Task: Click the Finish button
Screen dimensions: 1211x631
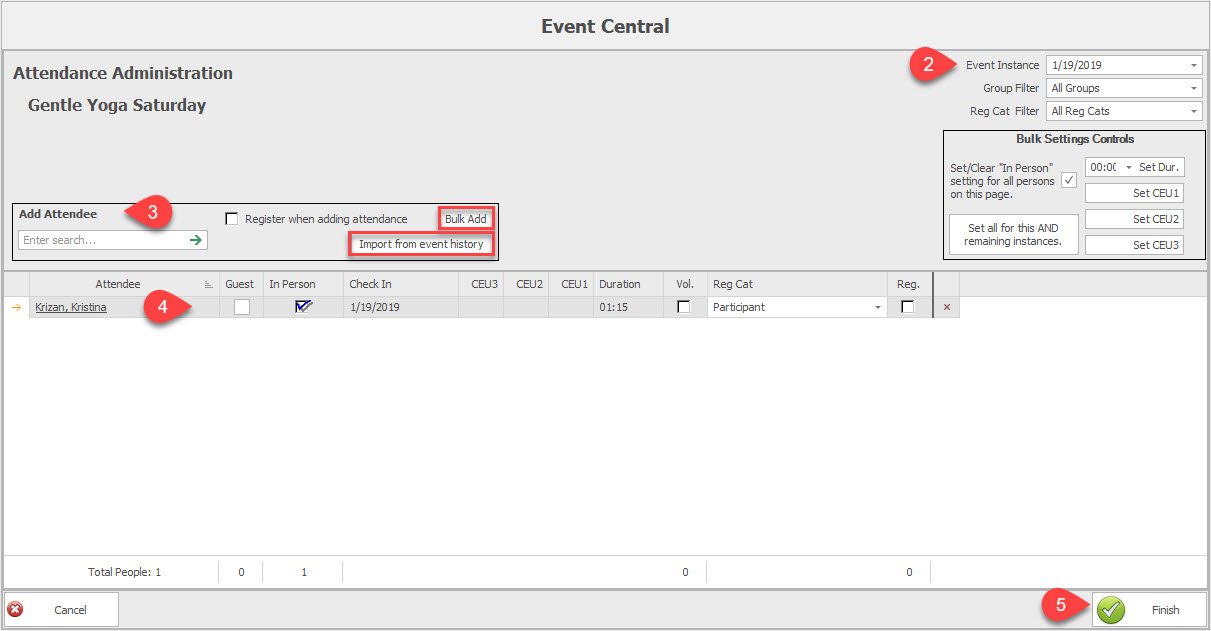Action: [x=1149, y=610]
